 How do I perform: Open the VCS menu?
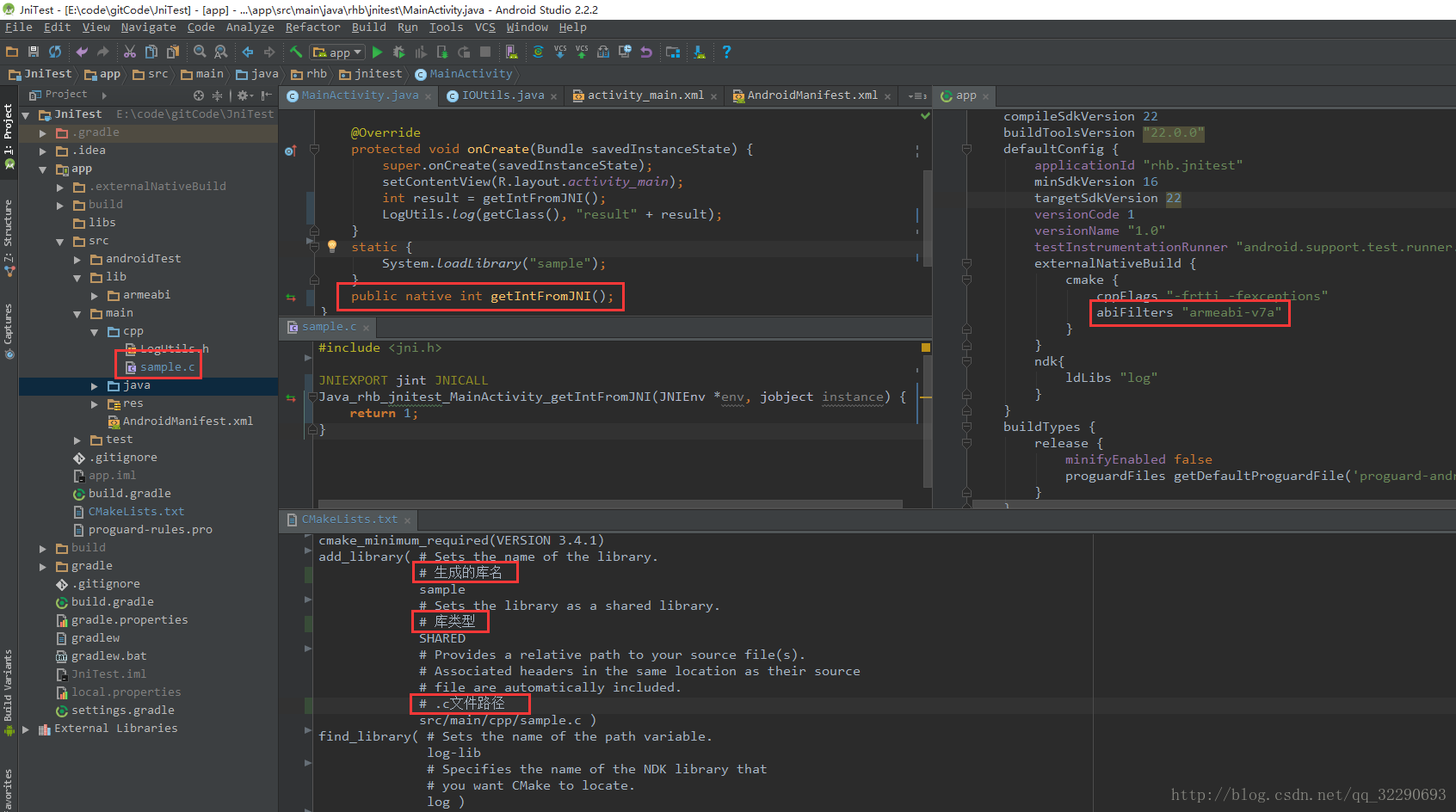[x=485, y=28]
